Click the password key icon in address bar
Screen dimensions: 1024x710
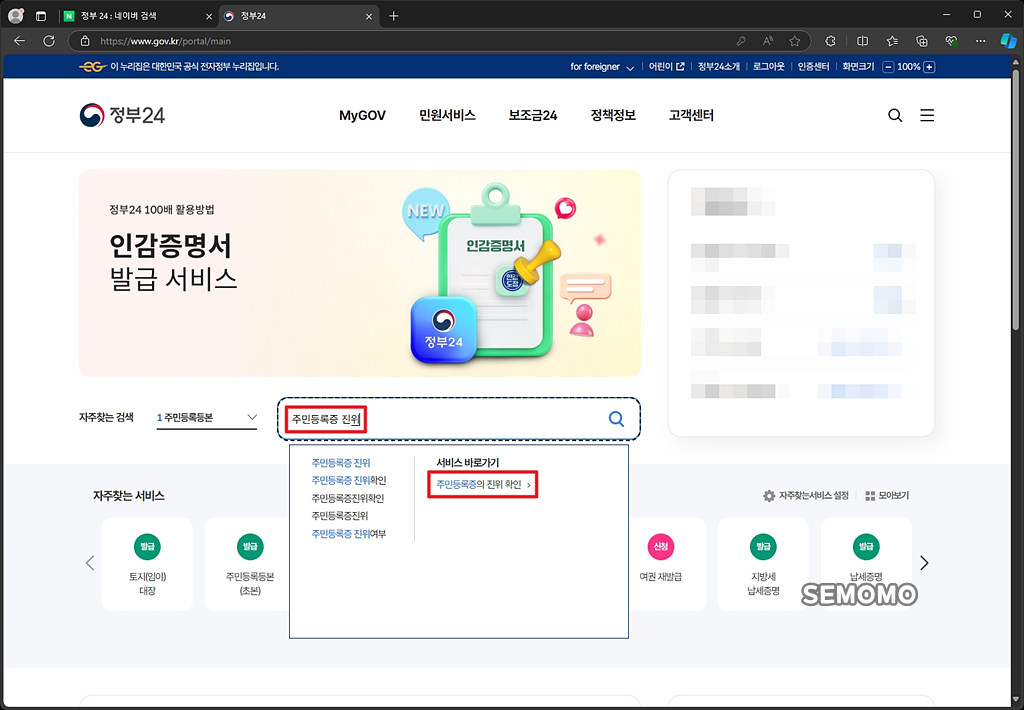[x=741, y=41]
